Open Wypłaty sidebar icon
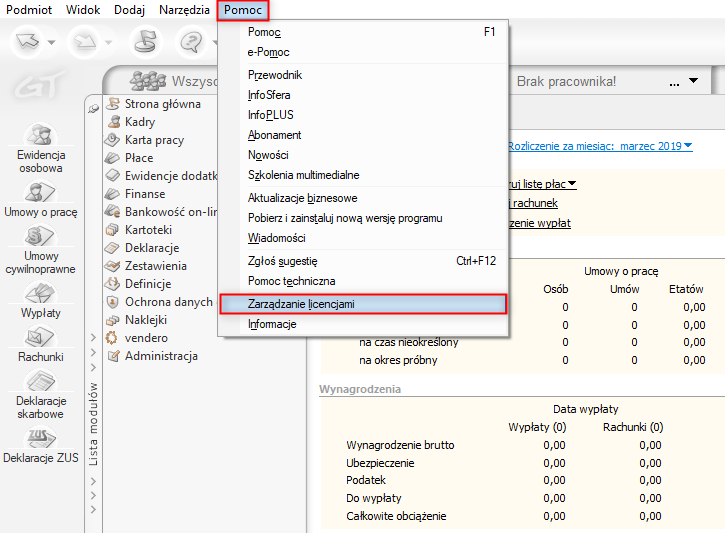This screenshot has height=533, width=725. [x=41, y=300]
